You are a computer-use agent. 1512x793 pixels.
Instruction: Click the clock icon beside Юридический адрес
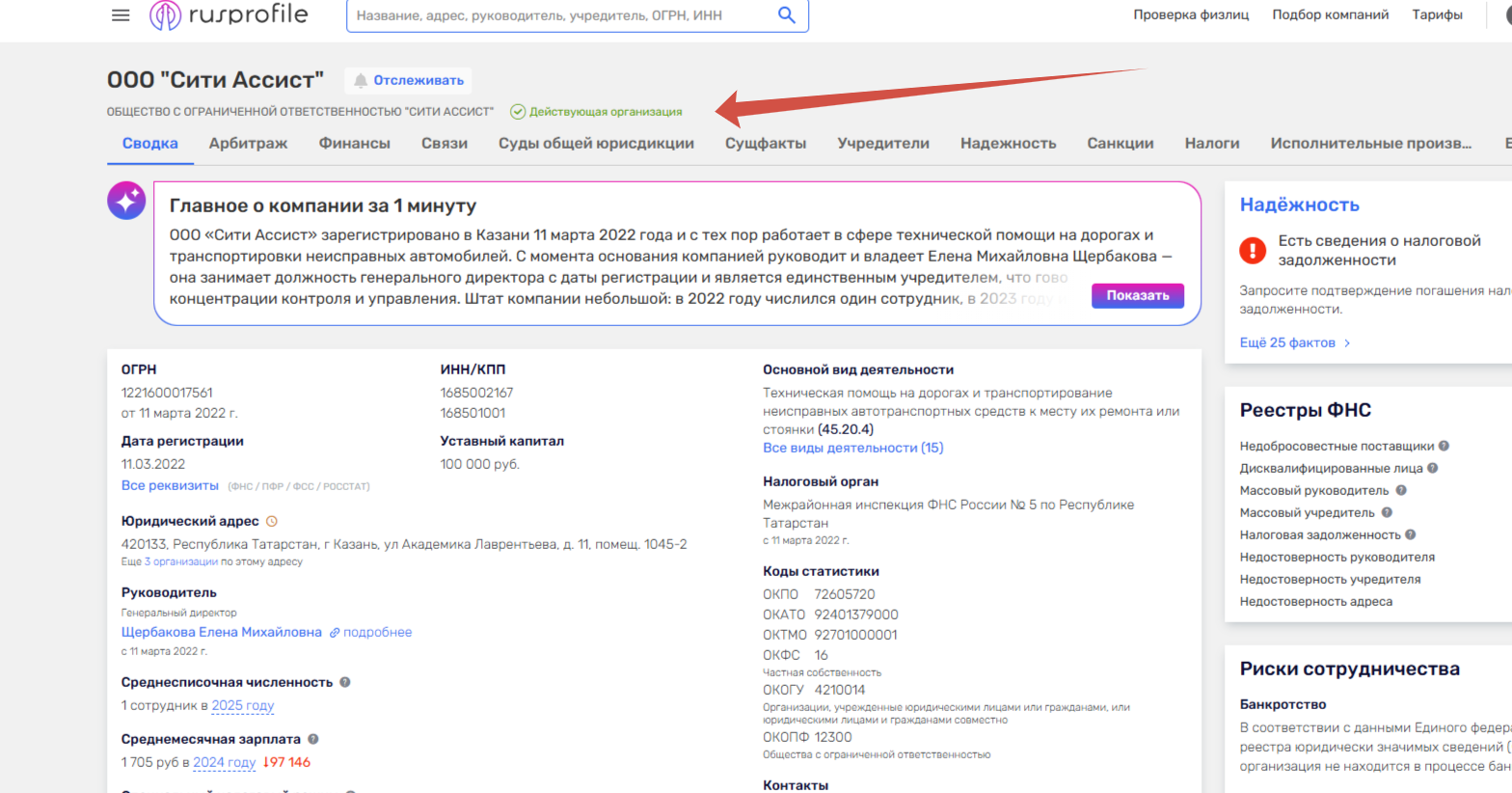pyautogui.click(x=272, y=521)
